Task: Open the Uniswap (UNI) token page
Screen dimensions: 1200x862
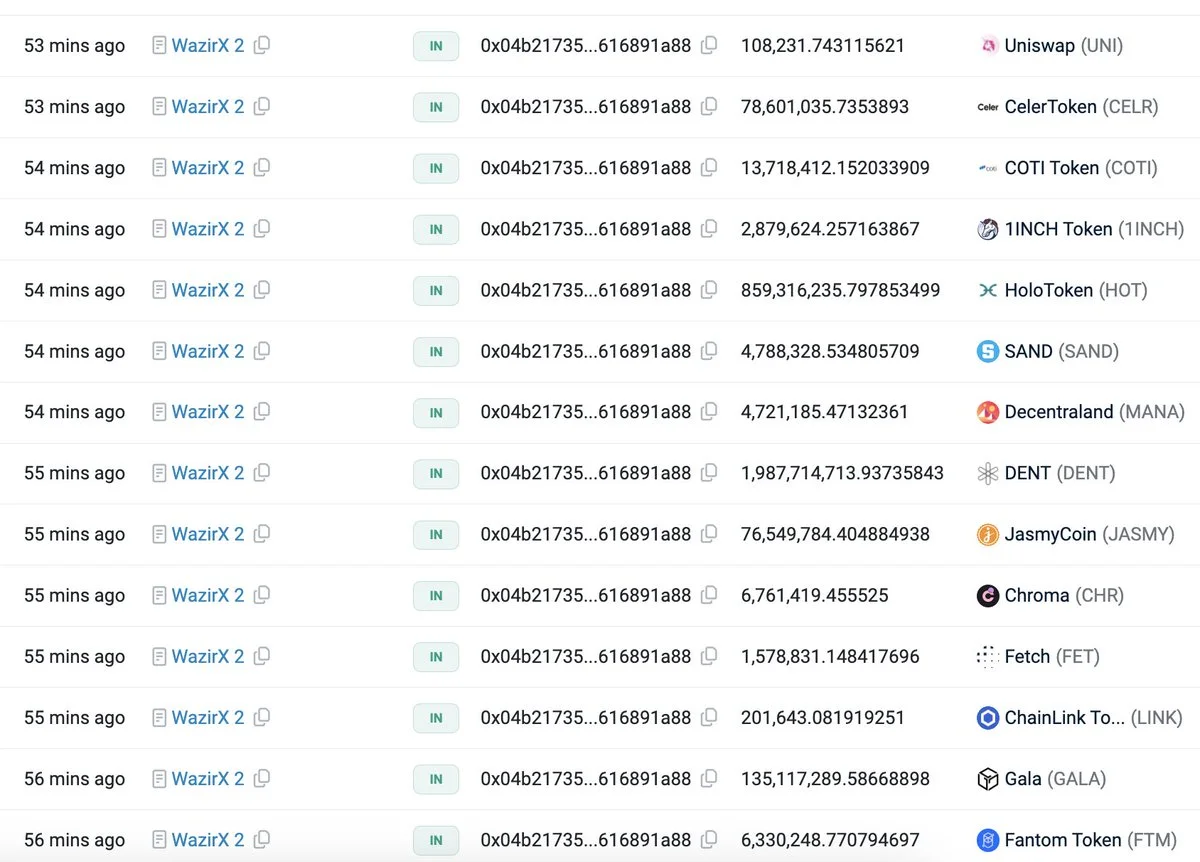Action: 1064,45
